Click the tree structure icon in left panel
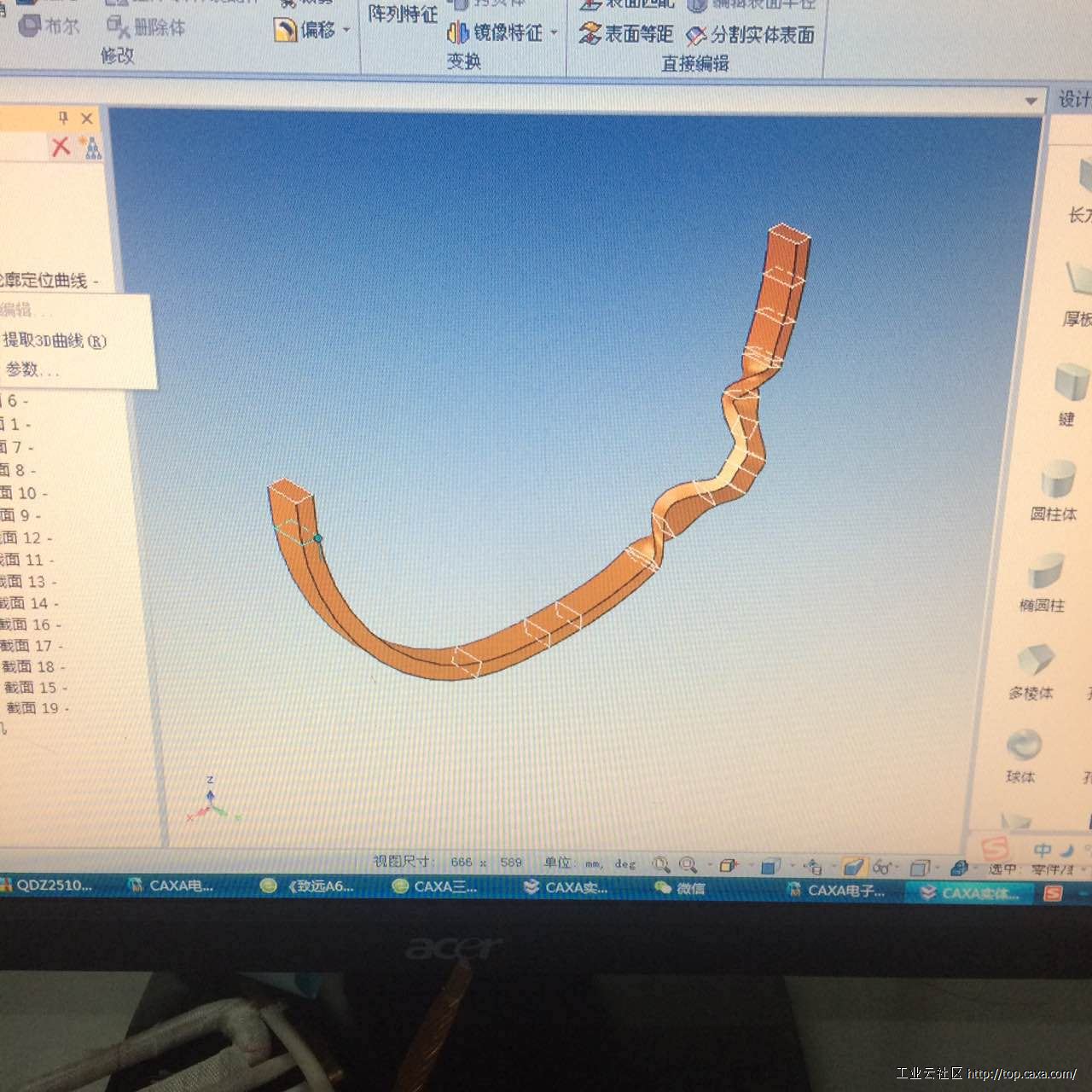This screenshot has height=1092, width=1092. pos(90,148)
